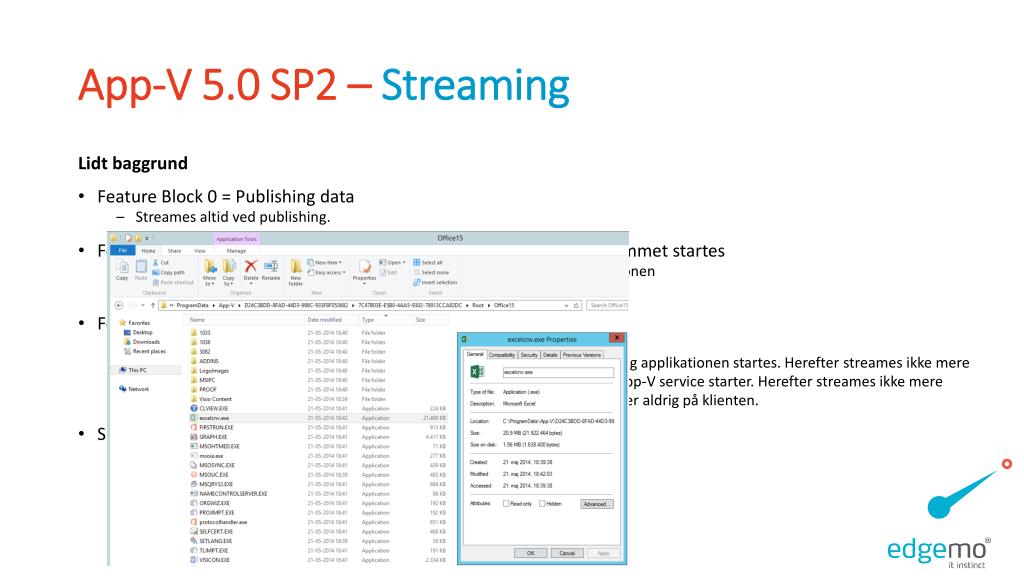Click Invert selection in the ribbon
Image resolution: width=1024 pixels, height=576 pixels.
click(x=435, y=282)
